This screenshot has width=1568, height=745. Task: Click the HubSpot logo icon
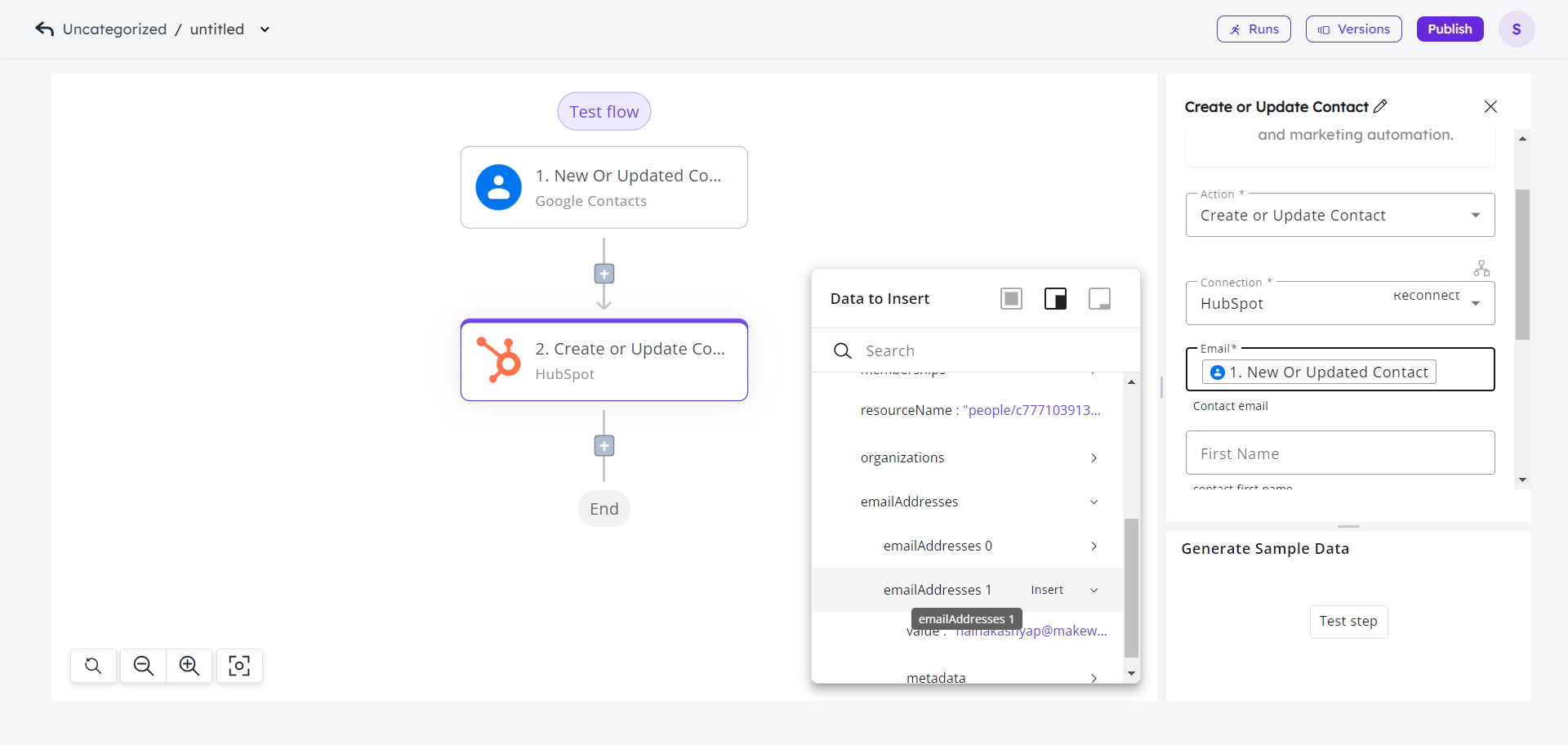point(499,360)
